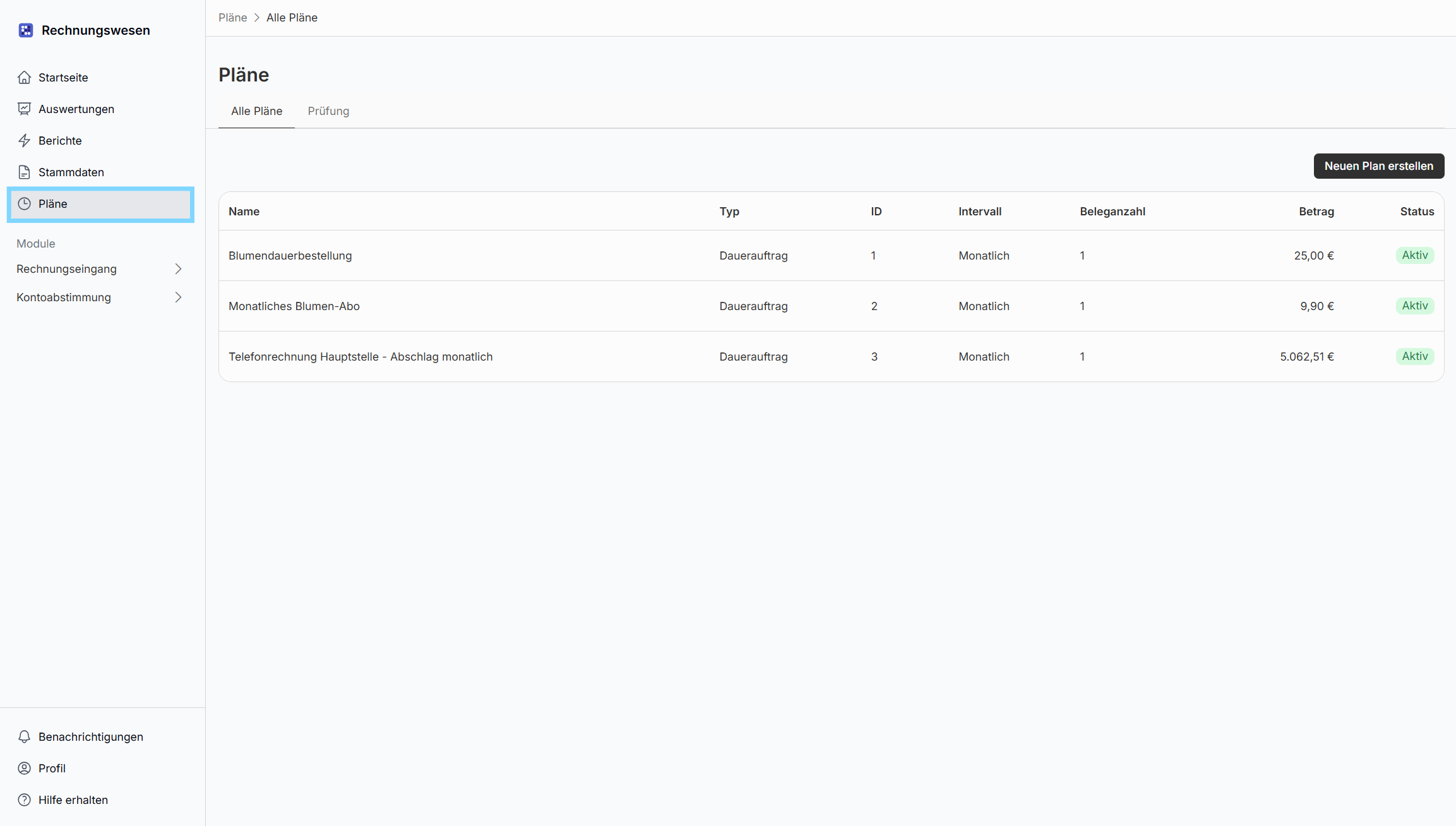This screenshot has height=826, width=1456.
Task: Click the Startseite house icon
Action: point(24,77)
